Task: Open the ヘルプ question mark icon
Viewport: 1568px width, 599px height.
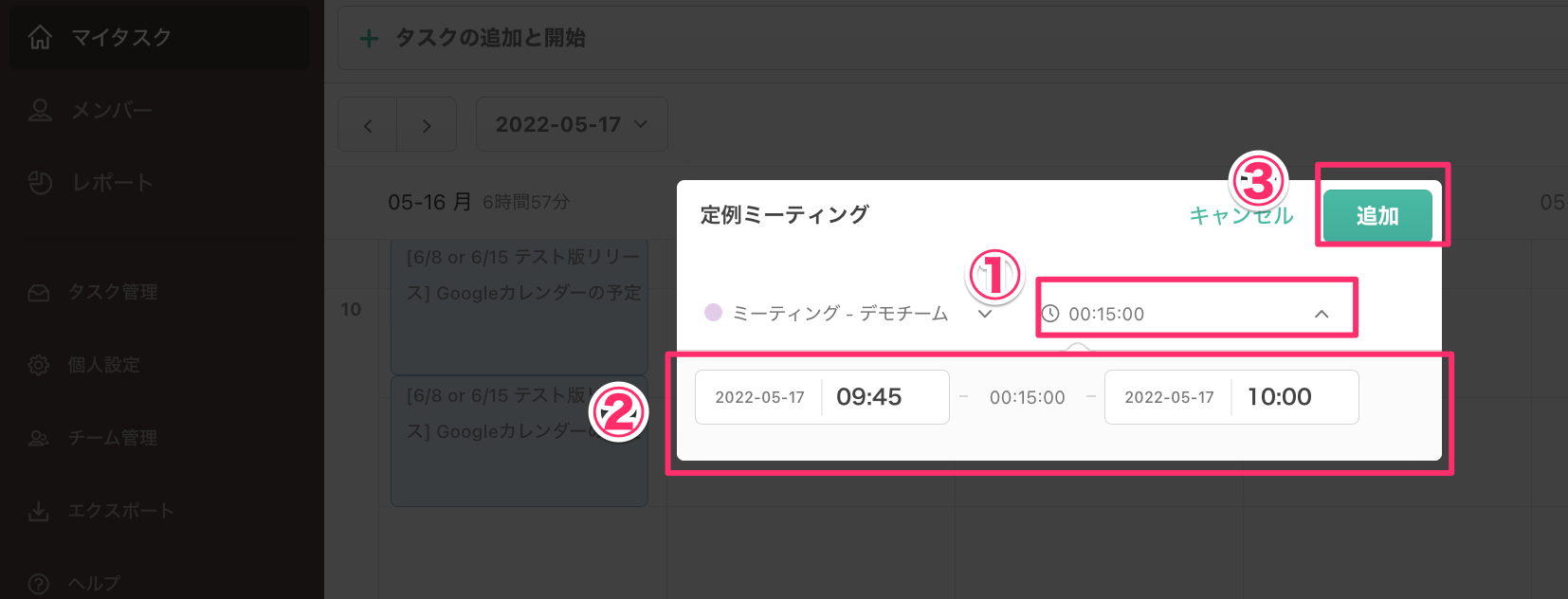Action: tap(39, 583)
